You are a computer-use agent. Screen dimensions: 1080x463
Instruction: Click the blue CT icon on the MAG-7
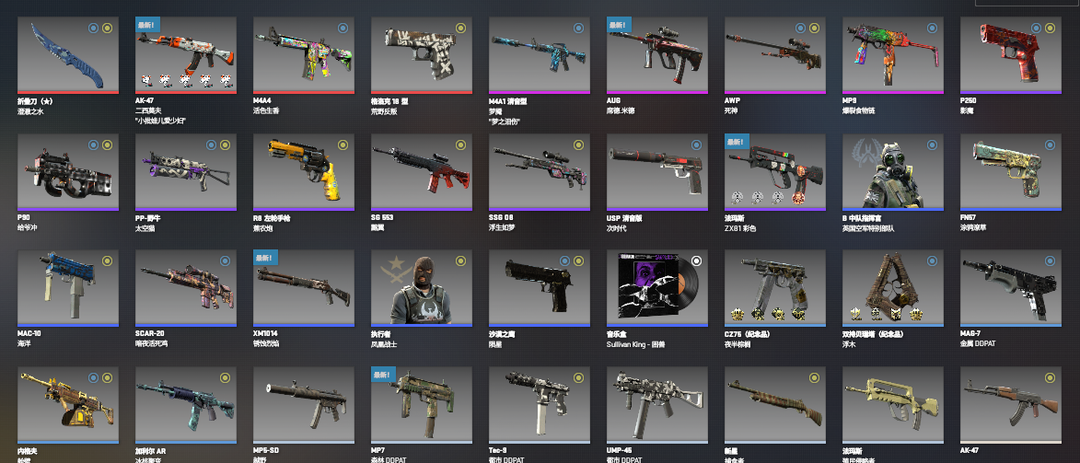click(1050, 261)
